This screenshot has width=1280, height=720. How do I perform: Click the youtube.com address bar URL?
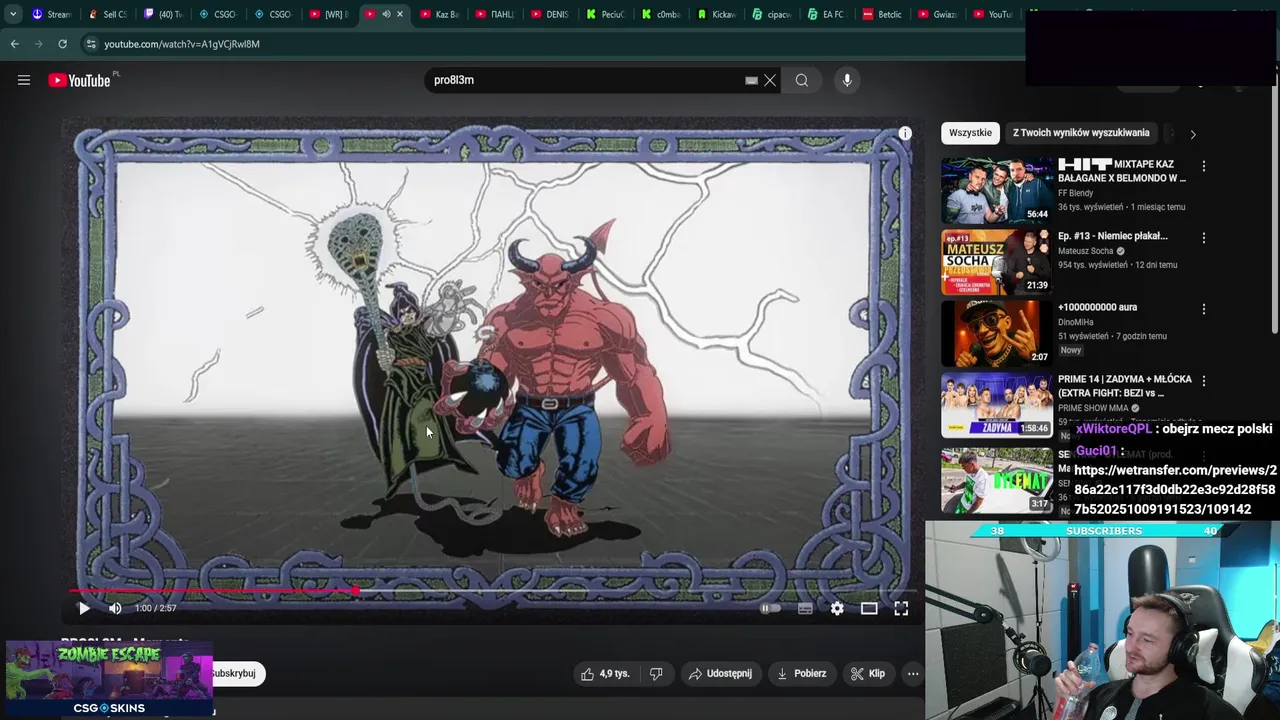182,44
